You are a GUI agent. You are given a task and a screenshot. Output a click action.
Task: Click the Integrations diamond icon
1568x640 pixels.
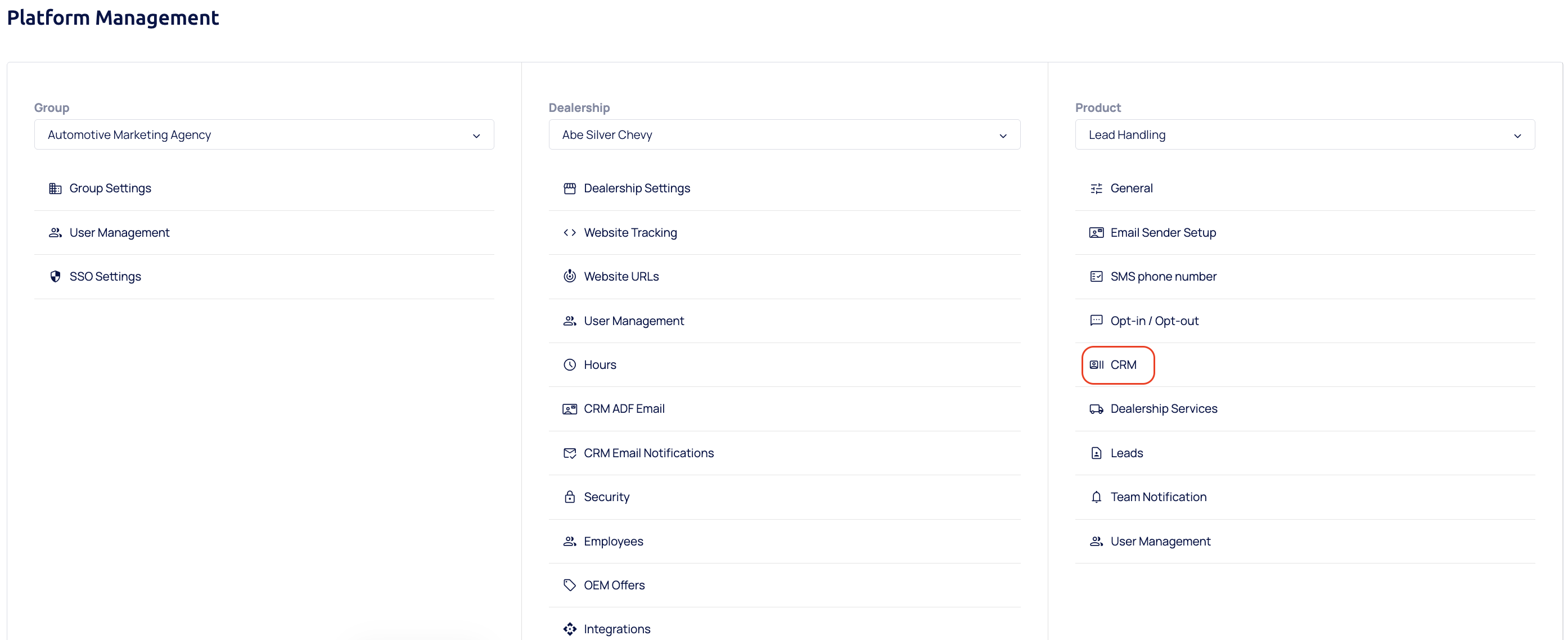tap(570, 629)
